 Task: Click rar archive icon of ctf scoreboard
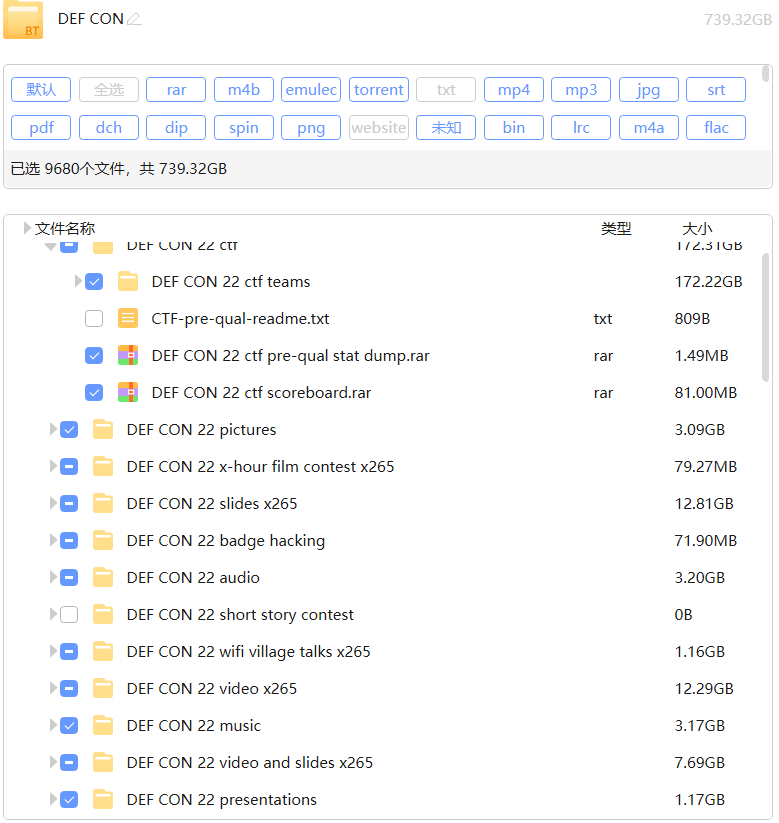pyautogui.click(x=128, y=392)
